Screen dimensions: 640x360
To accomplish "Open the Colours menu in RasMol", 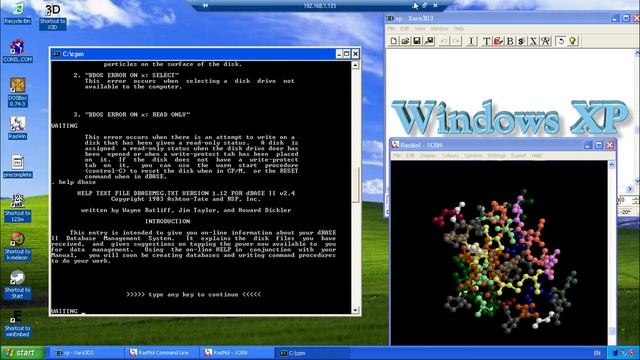I will pyautogui.click(x=450, y=156).
